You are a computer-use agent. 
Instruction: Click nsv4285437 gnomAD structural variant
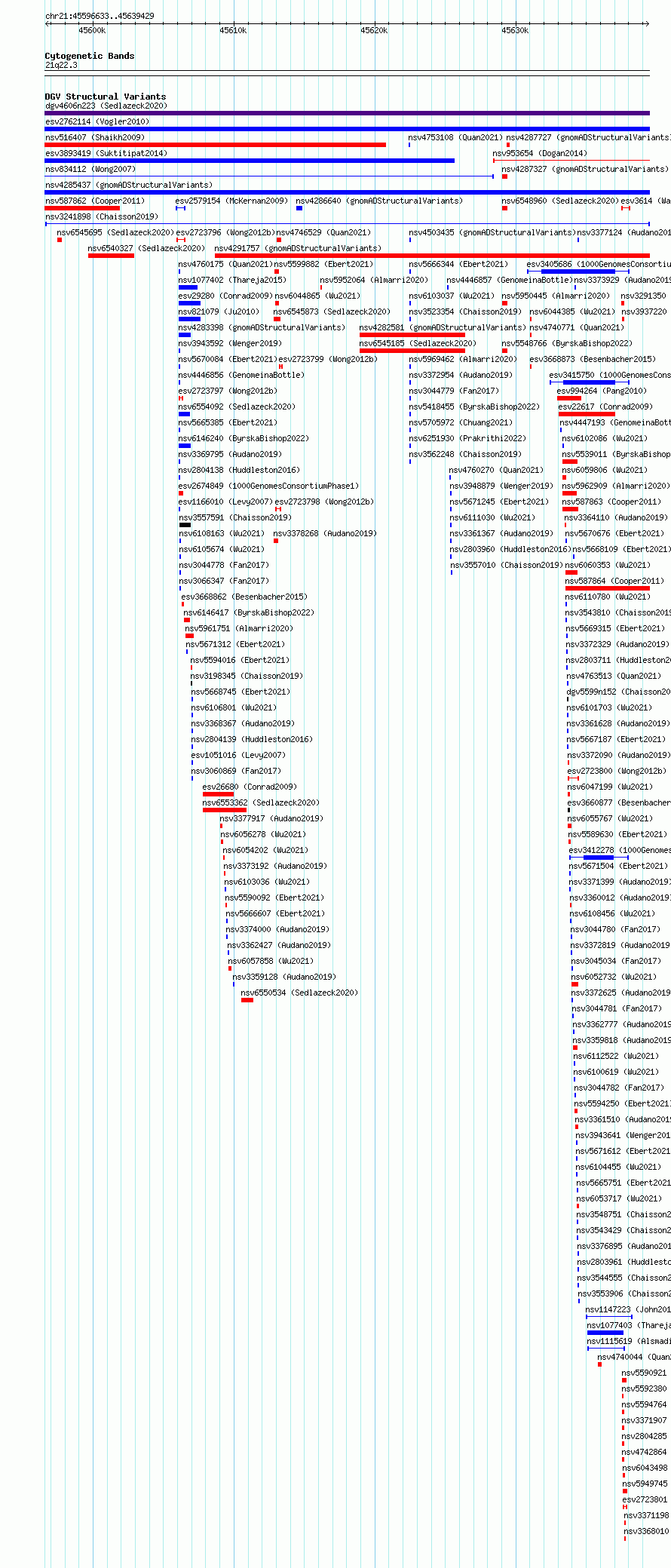(129, 186)
